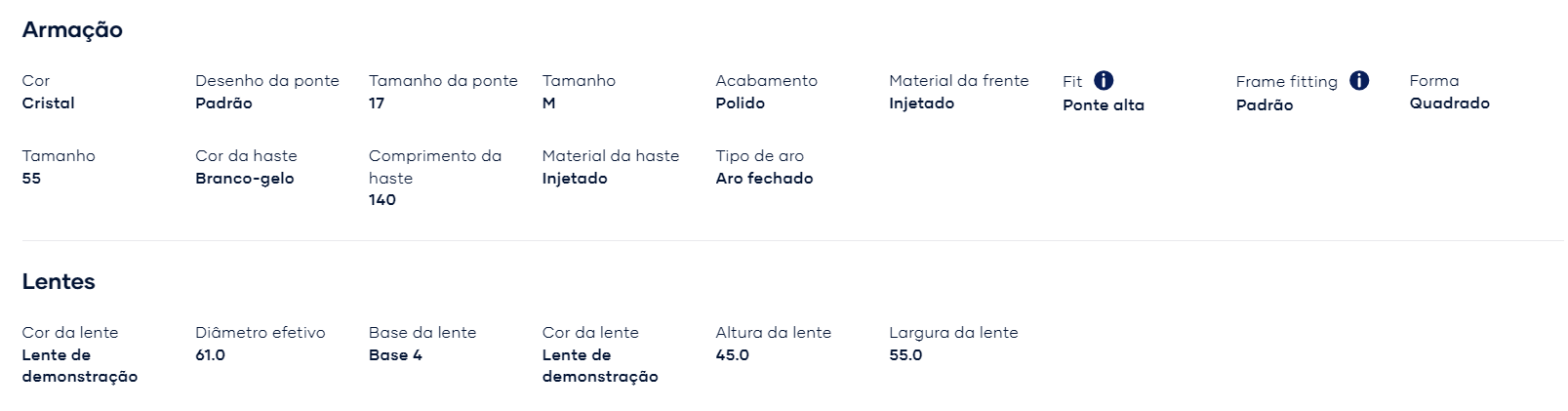Screen dimensions: 1568x411
Task: Click the Largura da lente value 55.0
Action: 905,355
